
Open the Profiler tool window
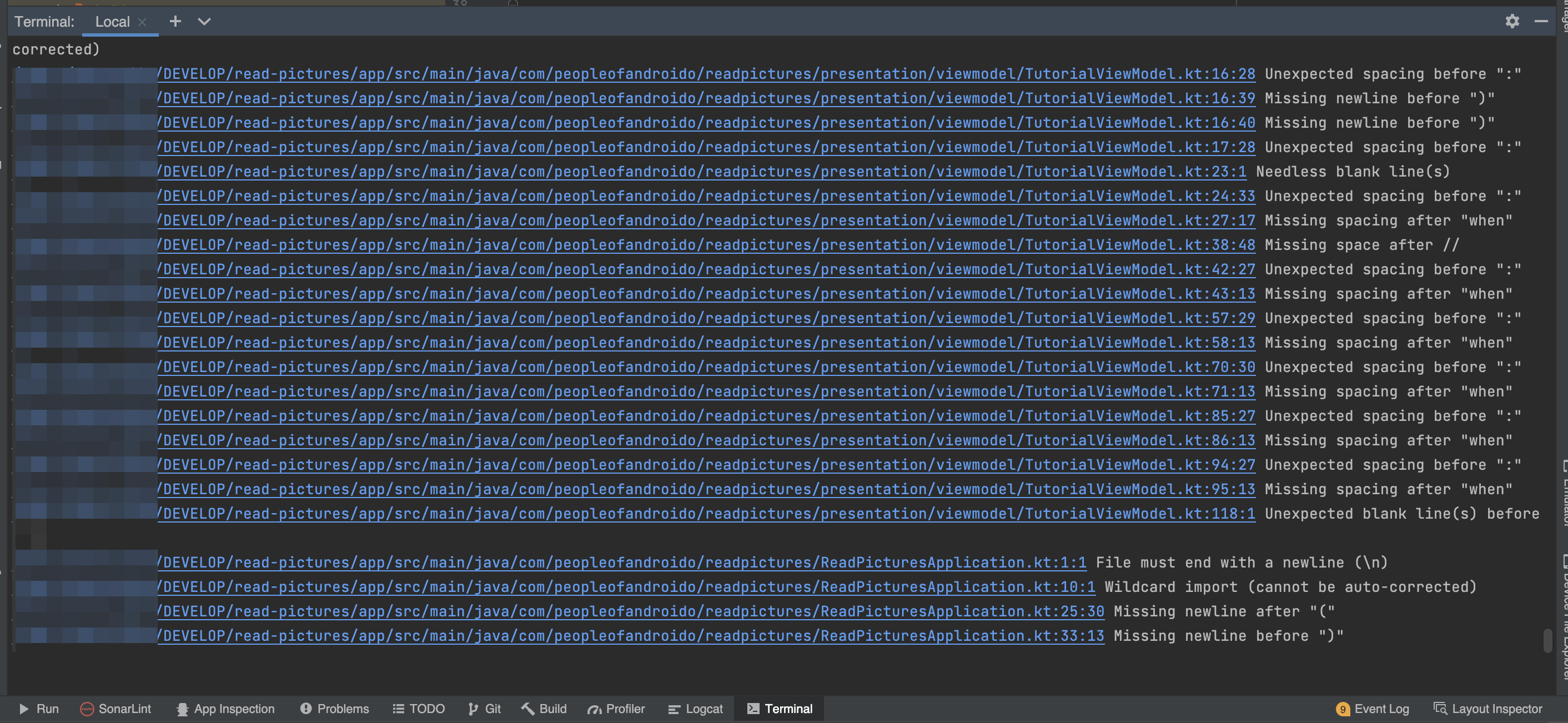click(616, 709)
